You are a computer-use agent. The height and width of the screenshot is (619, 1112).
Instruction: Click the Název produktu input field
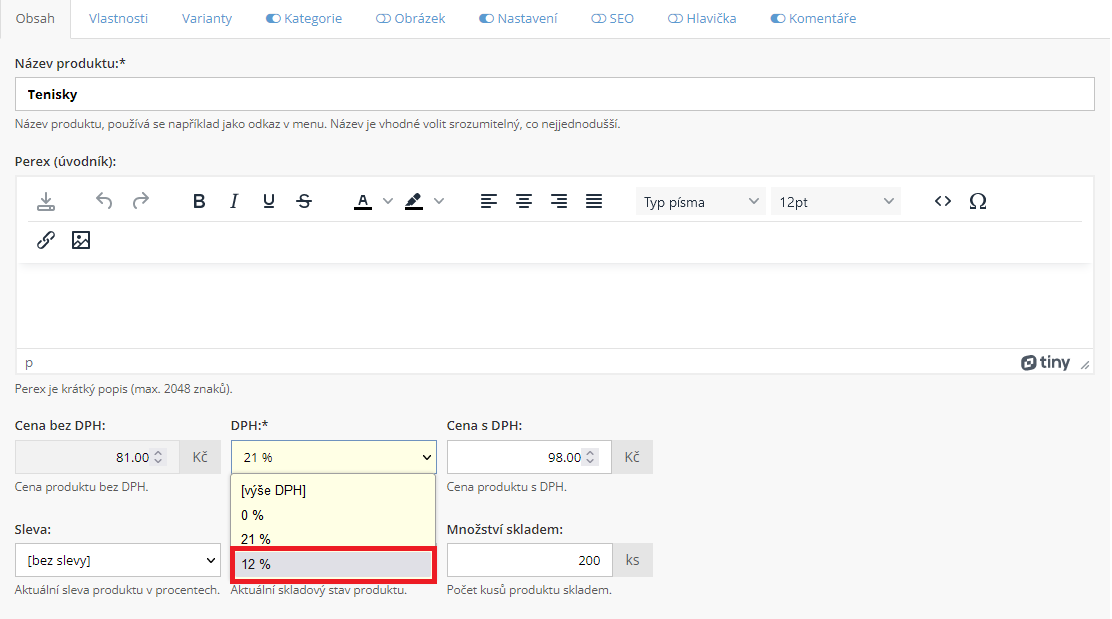coord(554,94)
